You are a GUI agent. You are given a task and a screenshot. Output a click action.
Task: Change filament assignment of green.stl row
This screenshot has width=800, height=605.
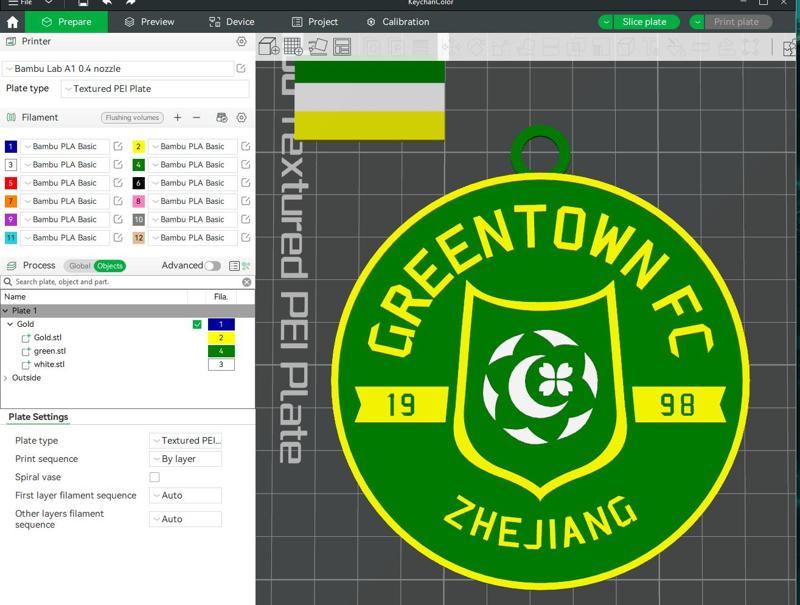(x=221, y=351)
